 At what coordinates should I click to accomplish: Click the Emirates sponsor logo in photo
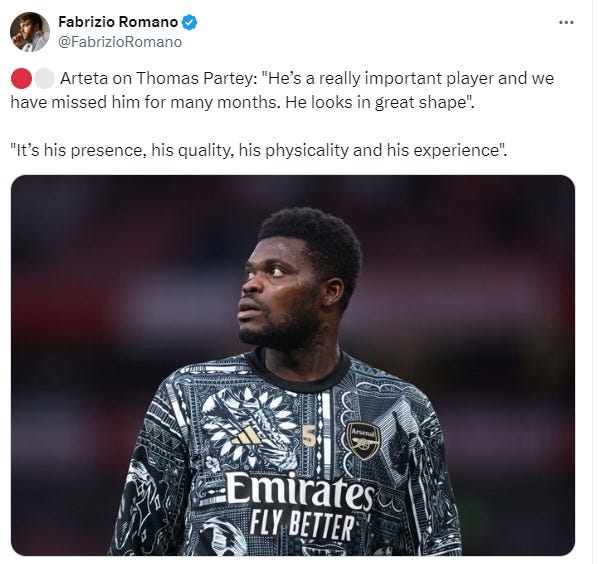click(x=300, y=490)
